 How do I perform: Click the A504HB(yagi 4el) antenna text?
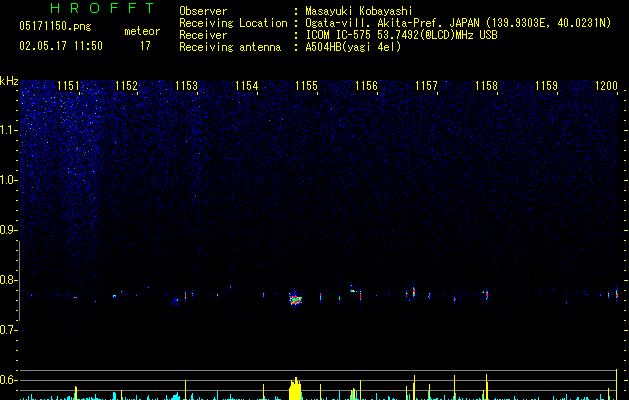(x=353, y=47)
